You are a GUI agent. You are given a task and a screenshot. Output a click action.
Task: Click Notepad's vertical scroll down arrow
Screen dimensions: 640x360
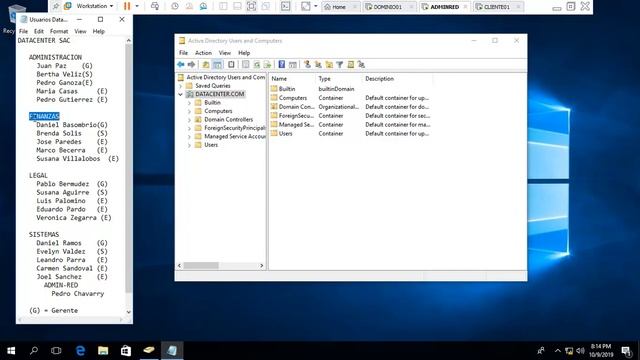pyautogui.click(x=129, y=312)
